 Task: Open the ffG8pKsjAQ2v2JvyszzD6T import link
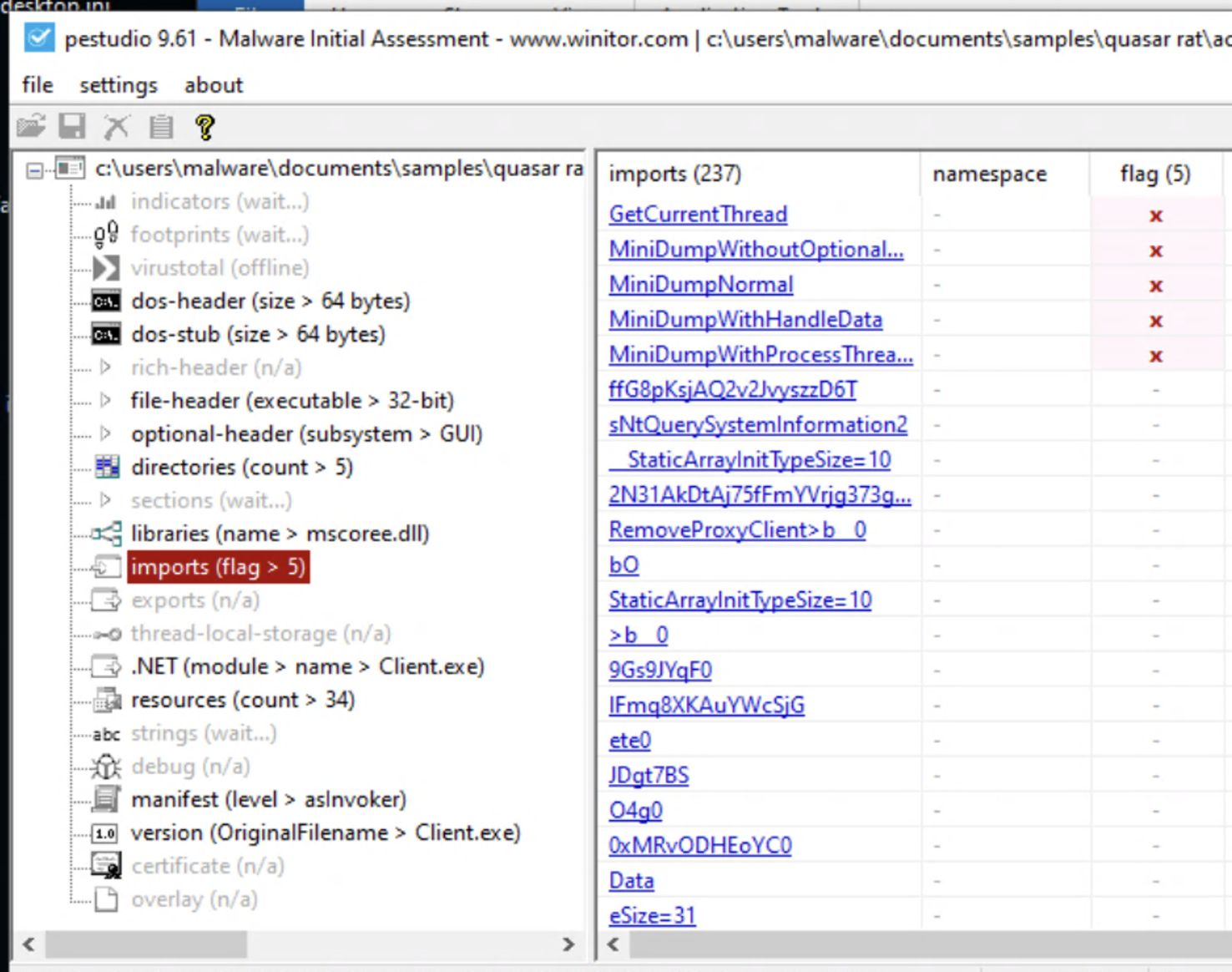[x=733, y=390]
